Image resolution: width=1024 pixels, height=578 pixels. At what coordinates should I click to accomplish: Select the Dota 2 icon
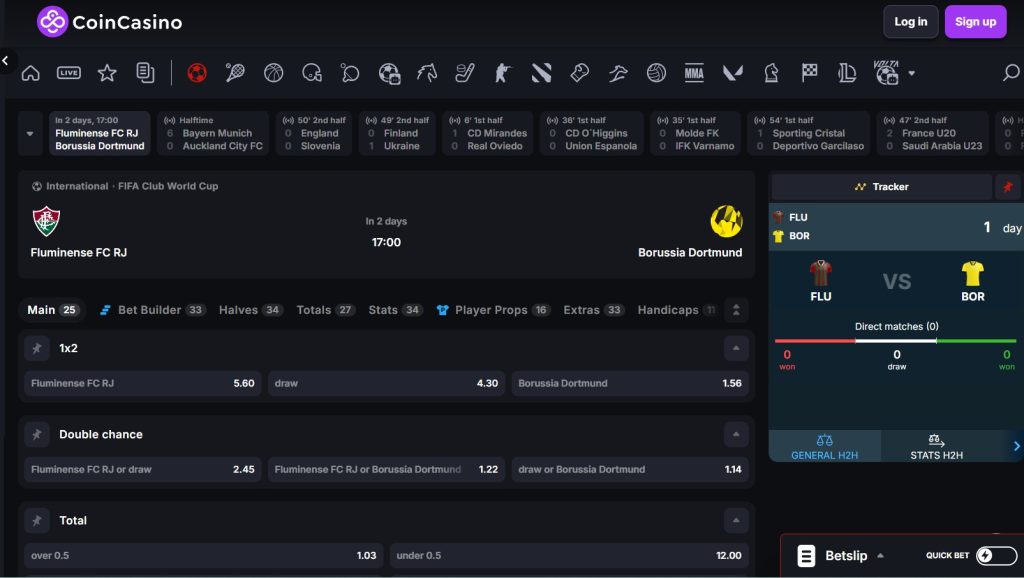[x=541, y=72]
